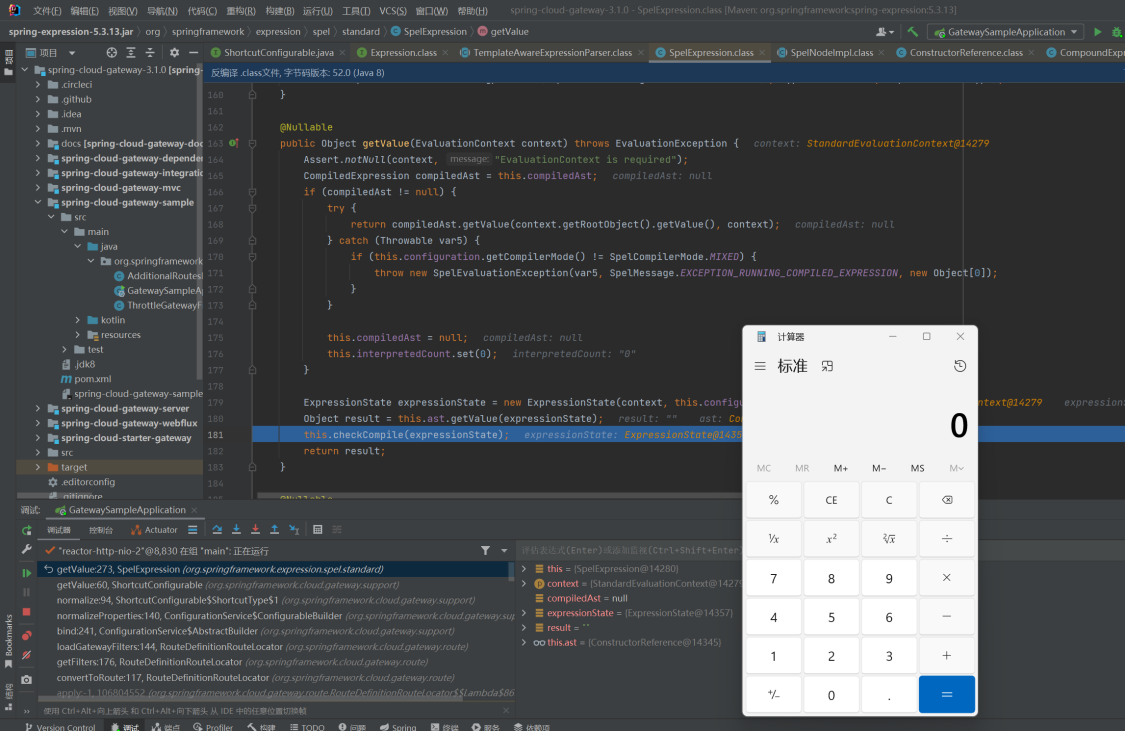Expand spring-cloud-gateway-server module
This screenshot has width=1125, height=731.
38,408
